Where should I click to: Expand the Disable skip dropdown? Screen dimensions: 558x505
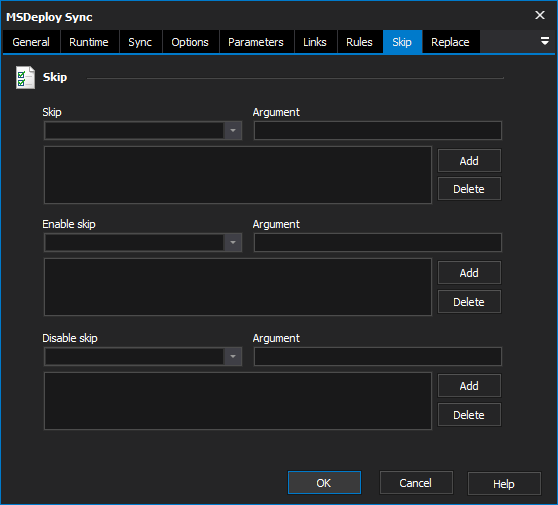pos(233,357)
